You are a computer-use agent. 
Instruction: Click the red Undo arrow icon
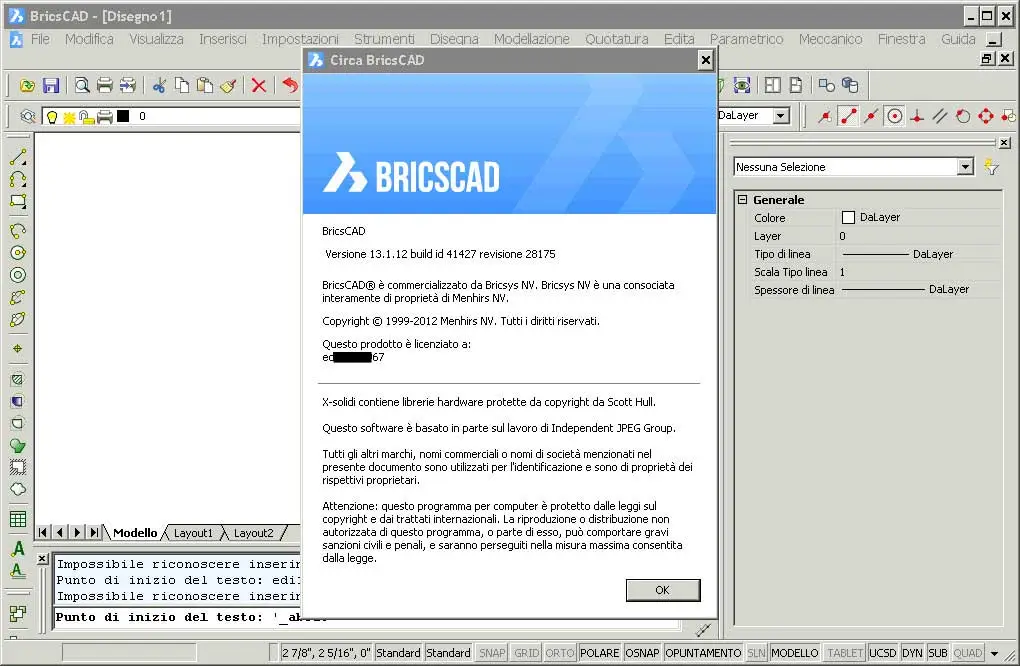point(290,85)
